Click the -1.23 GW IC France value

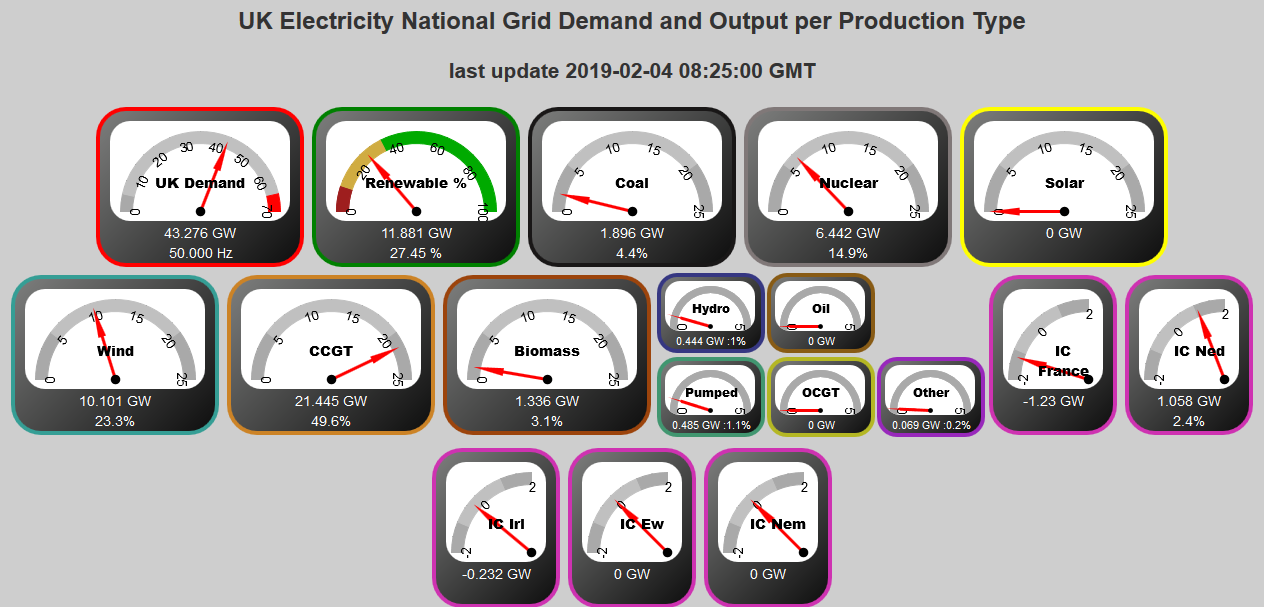coord(1053,401)
